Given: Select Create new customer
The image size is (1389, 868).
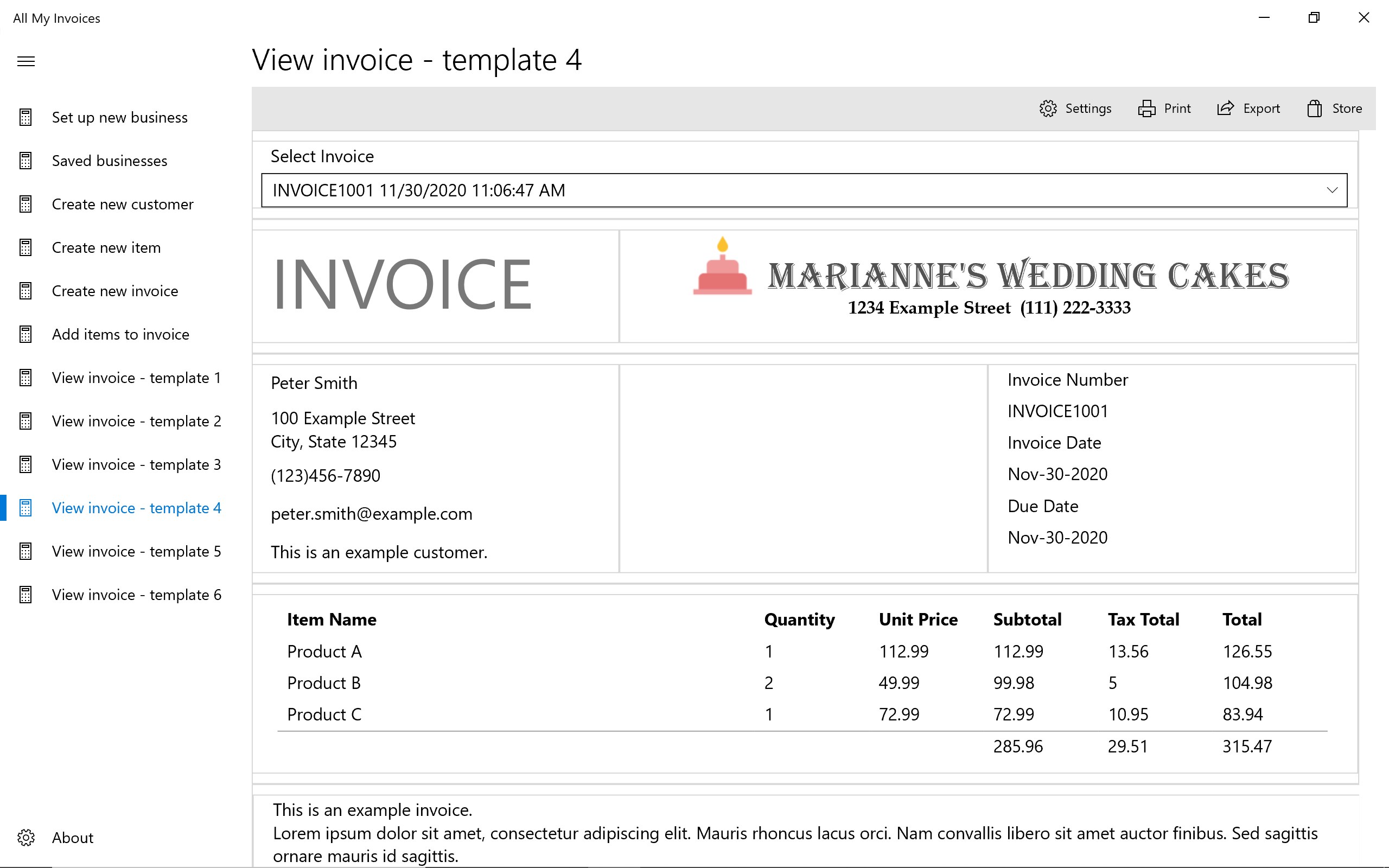Looking at the screenshot, I should click(122, 204).
